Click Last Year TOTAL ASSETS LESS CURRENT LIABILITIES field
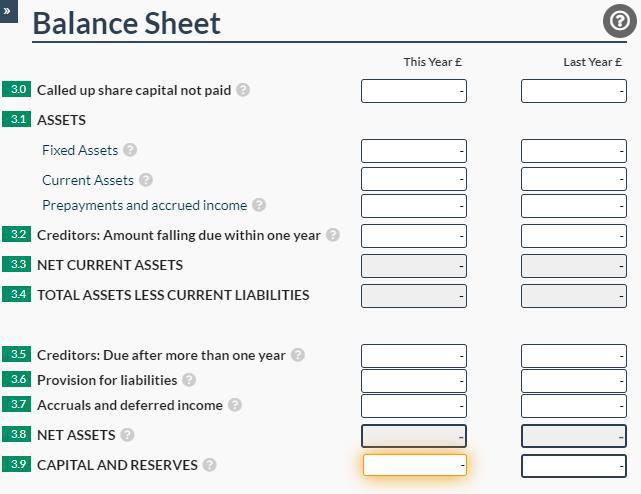This screenshot has height=494, width=641. point(574,296)
